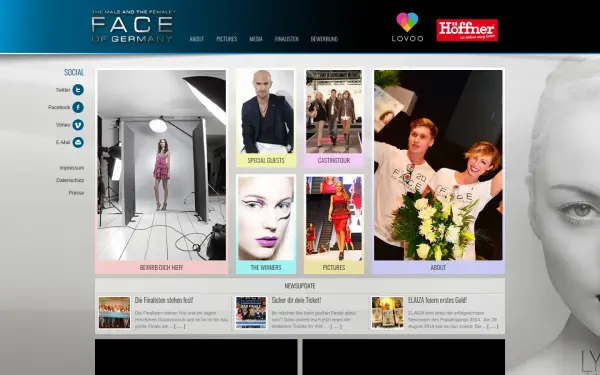Follow the E-Mail text link
The image size is (600, 375).
63,142
